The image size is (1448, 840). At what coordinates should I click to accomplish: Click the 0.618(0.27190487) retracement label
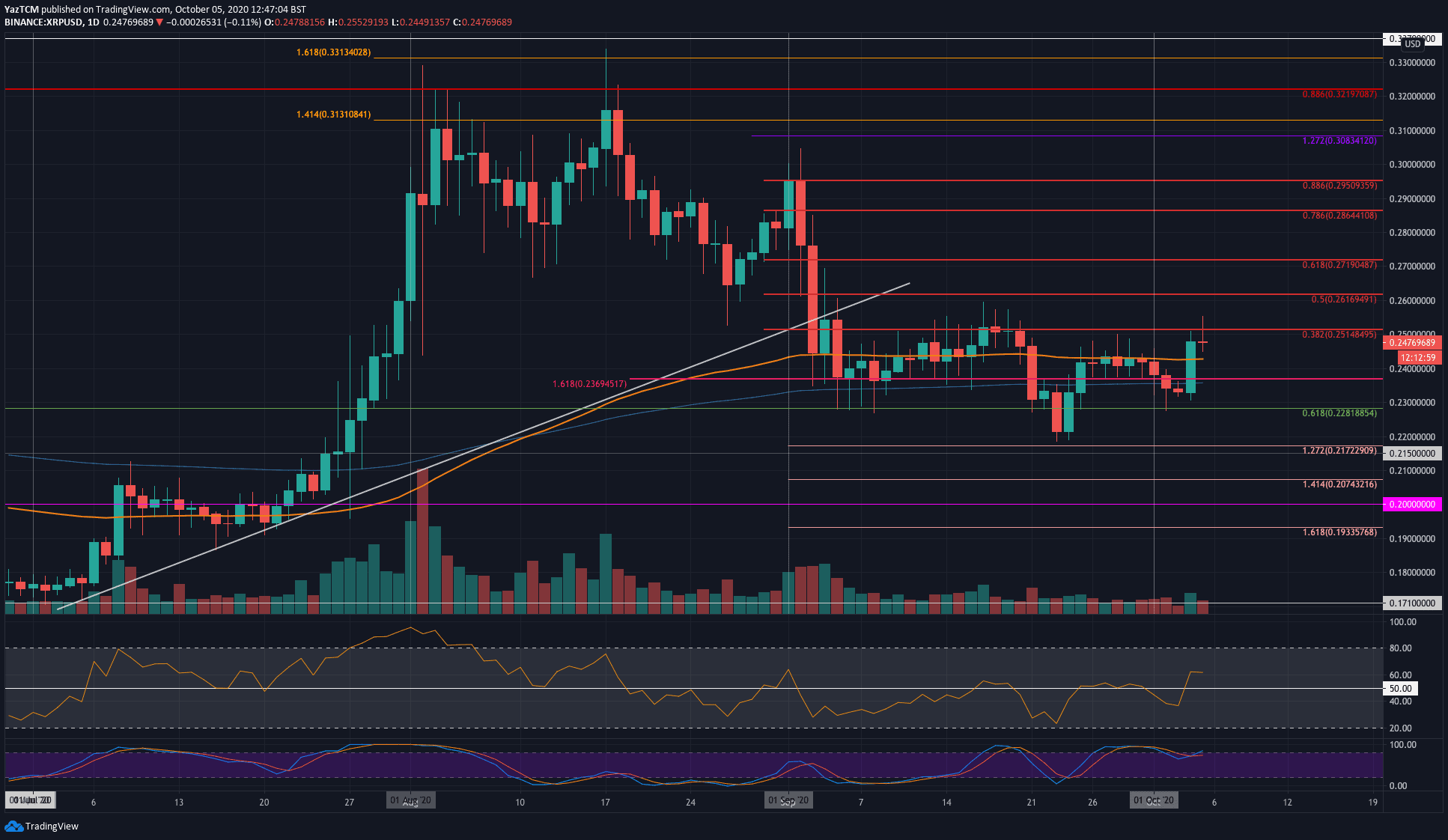(x=1339, y=265)
